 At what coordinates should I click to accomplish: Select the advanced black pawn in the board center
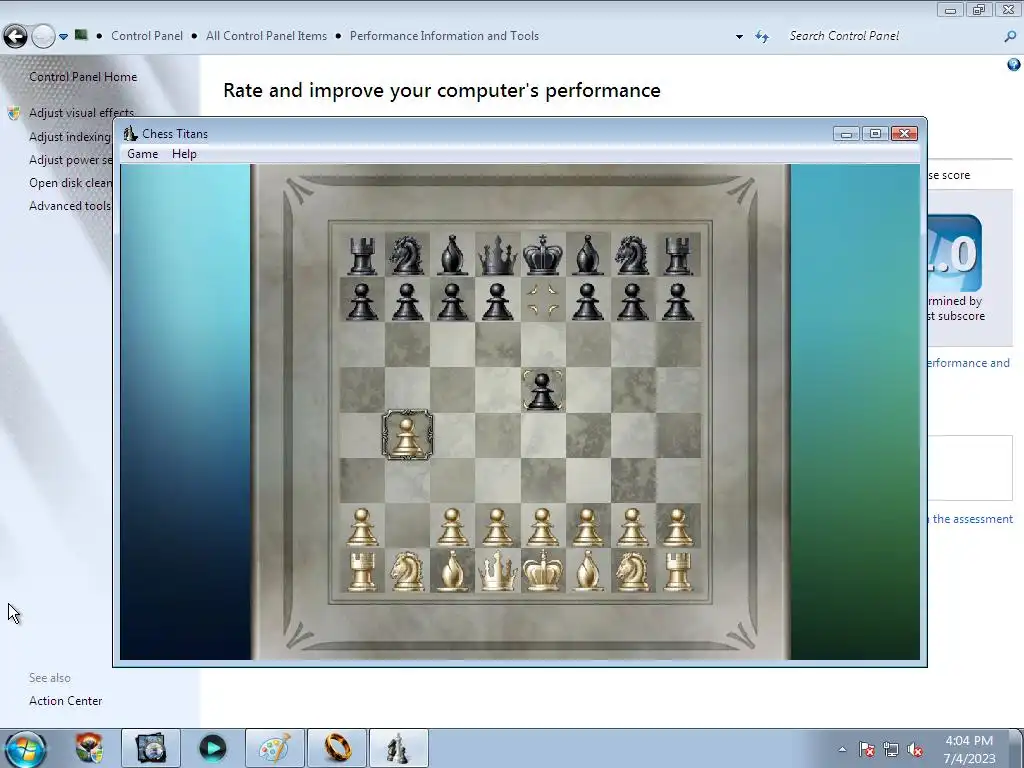(x=543, y=391)
